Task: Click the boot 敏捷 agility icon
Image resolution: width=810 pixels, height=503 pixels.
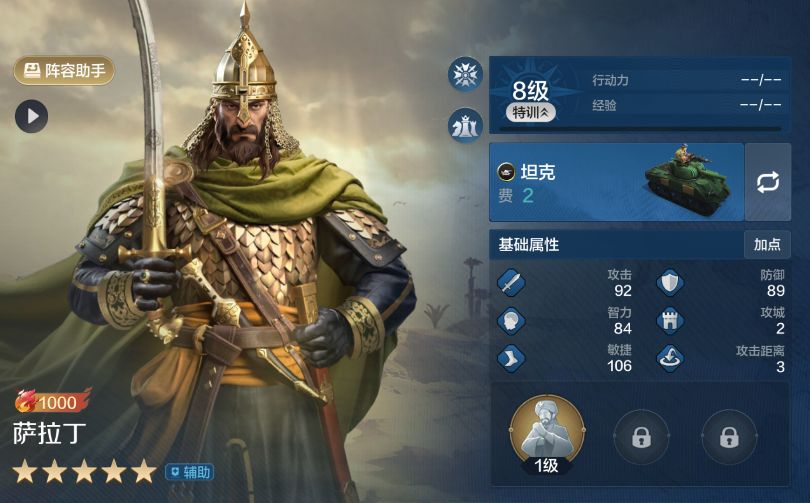Action: pyautogui.click(x=511, y=358)
